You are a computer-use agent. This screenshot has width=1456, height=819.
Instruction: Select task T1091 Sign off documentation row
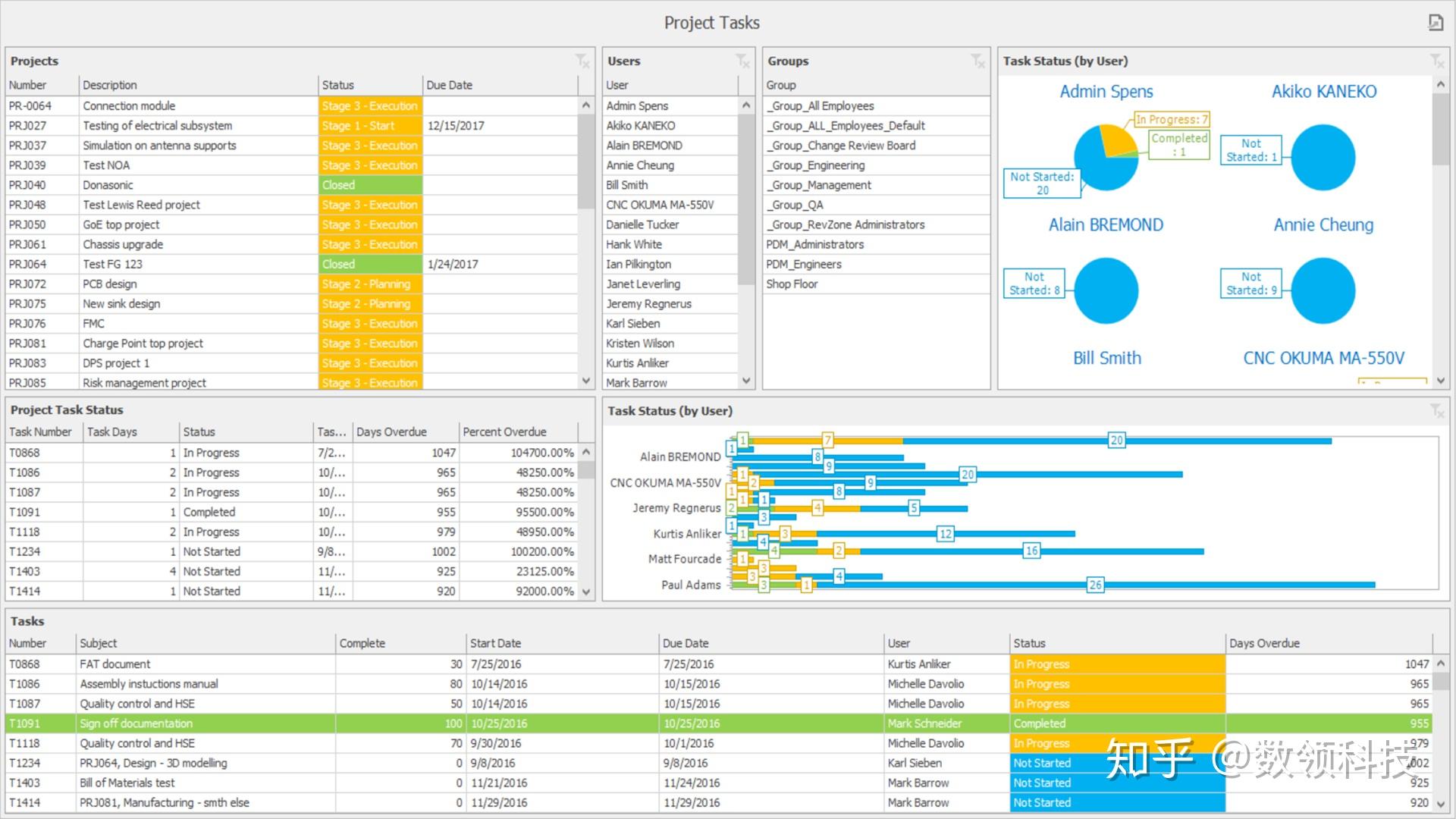(136, 723)
